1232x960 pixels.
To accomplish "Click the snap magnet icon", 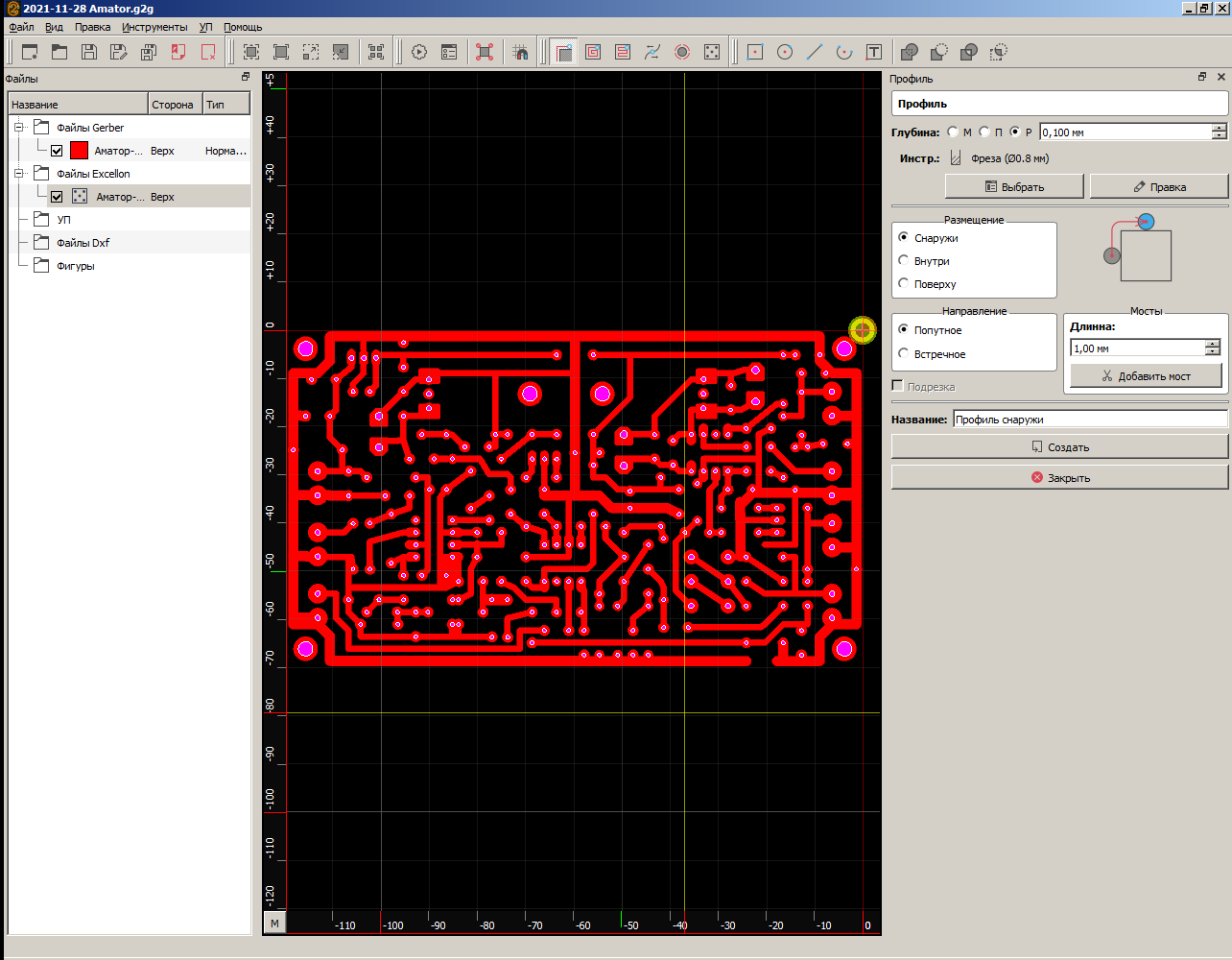I will [520, 52].
